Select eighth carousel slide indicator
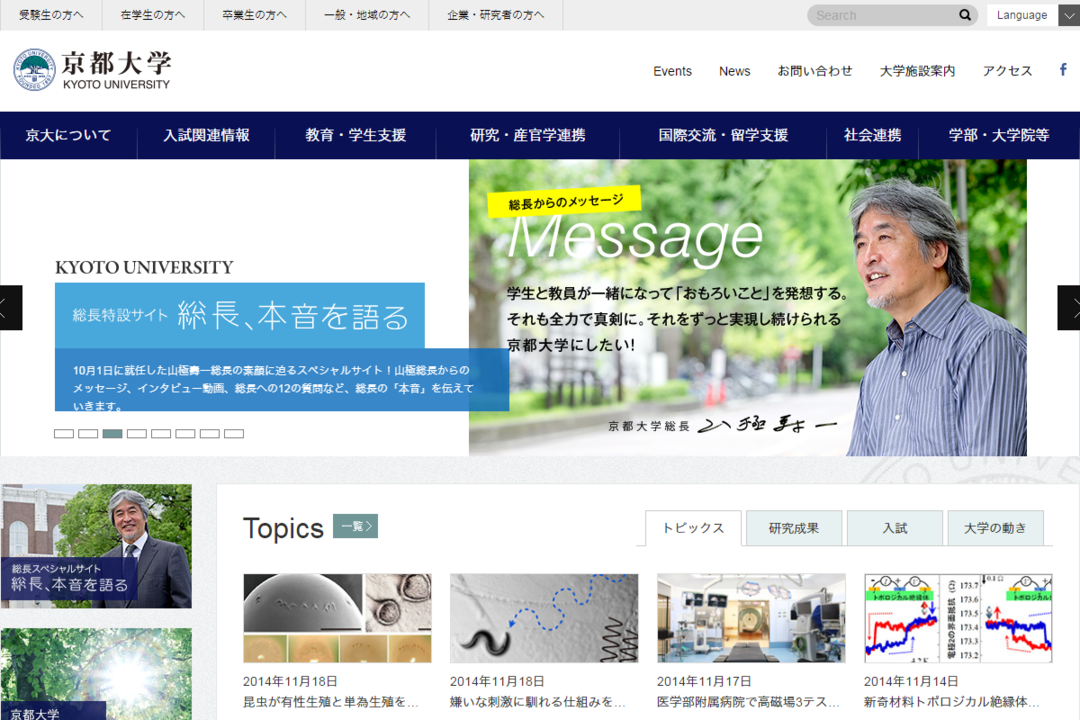 [x=233, y=433]
